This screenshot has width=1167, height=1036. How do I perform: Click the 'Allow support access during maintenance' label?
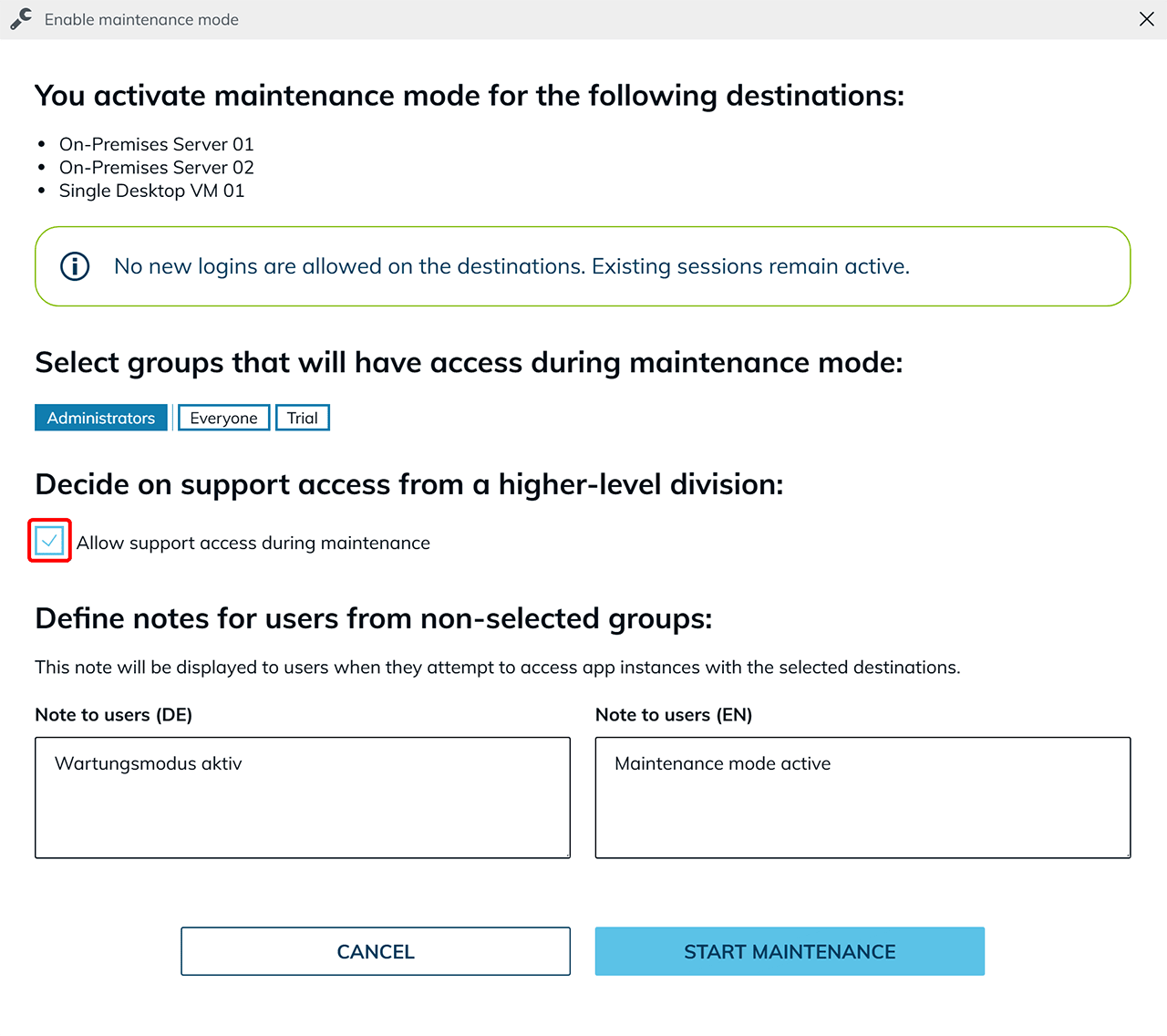click(x=253, y=544)
